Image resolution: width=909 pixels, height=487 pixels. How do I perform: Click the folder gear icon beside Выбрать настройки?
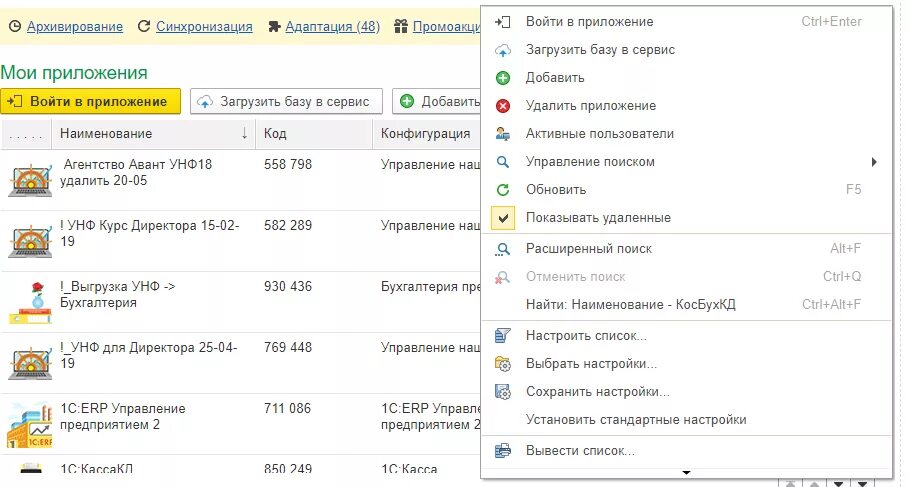[x=503, y=364]
